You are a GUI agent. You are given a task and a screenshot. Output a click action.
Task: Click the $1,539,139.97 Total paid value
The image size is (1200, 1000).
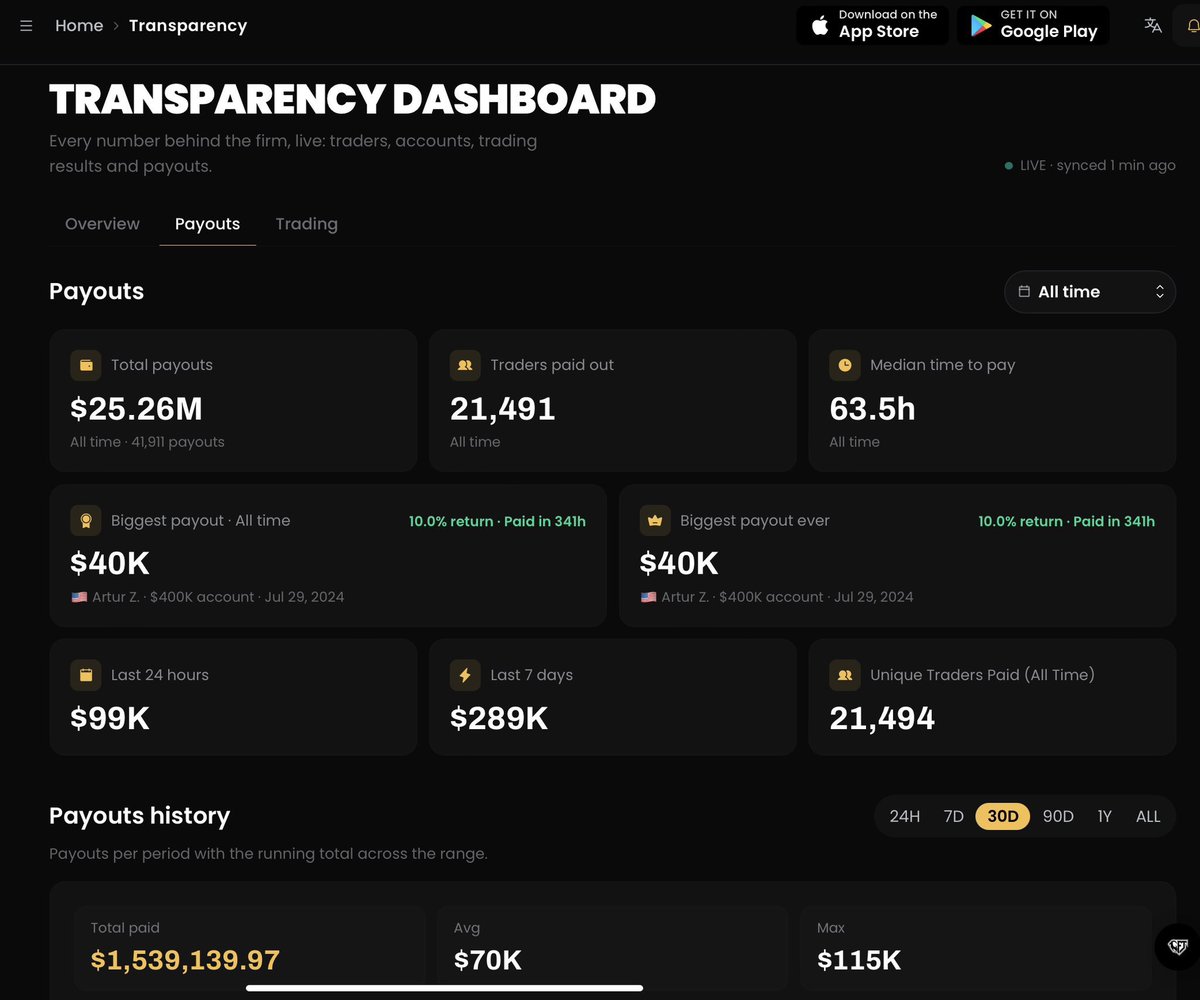point(185,961)
